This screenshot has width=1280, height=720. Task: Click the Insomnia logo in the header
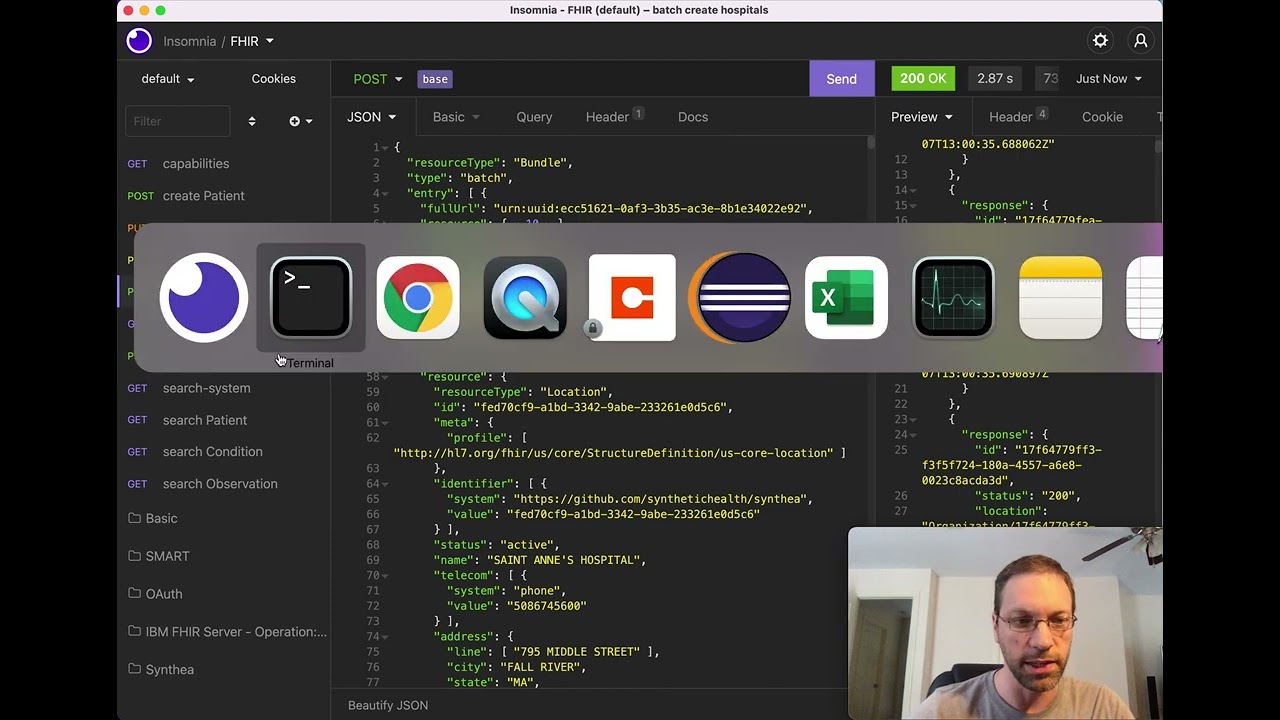[139, 41]
